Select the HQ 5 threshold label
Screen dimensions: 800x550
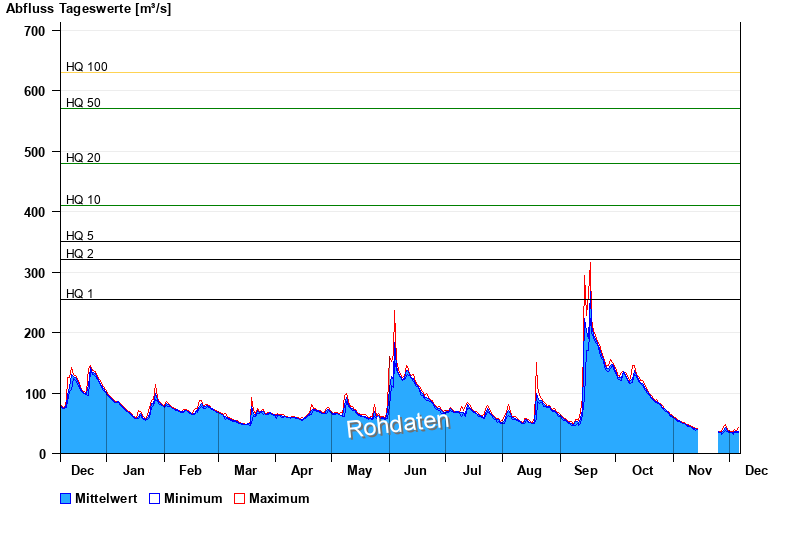tap(80, 236)
